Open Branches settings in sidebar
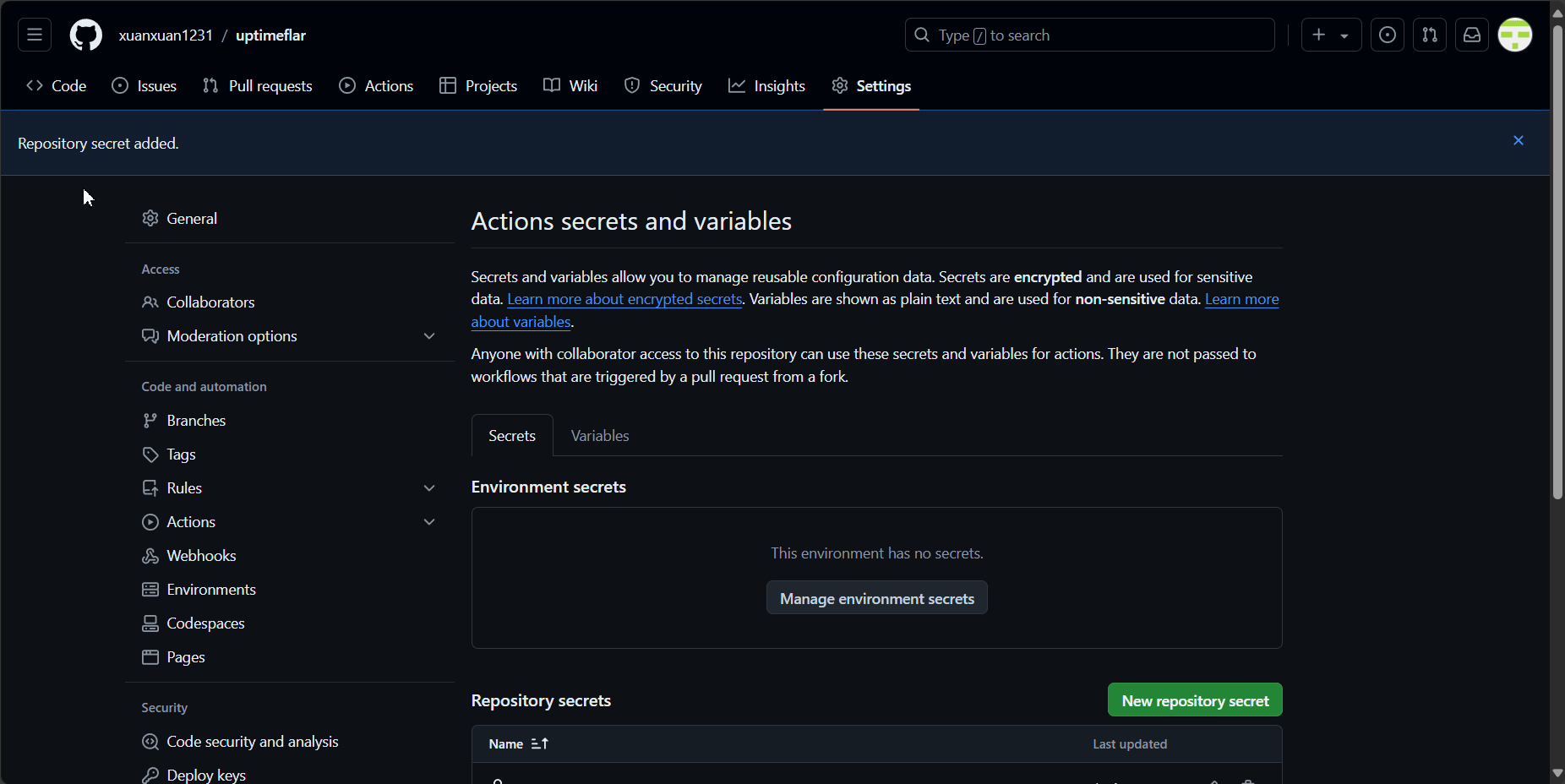The height and width of the screenshot is (784, 1565). [290, 420]
